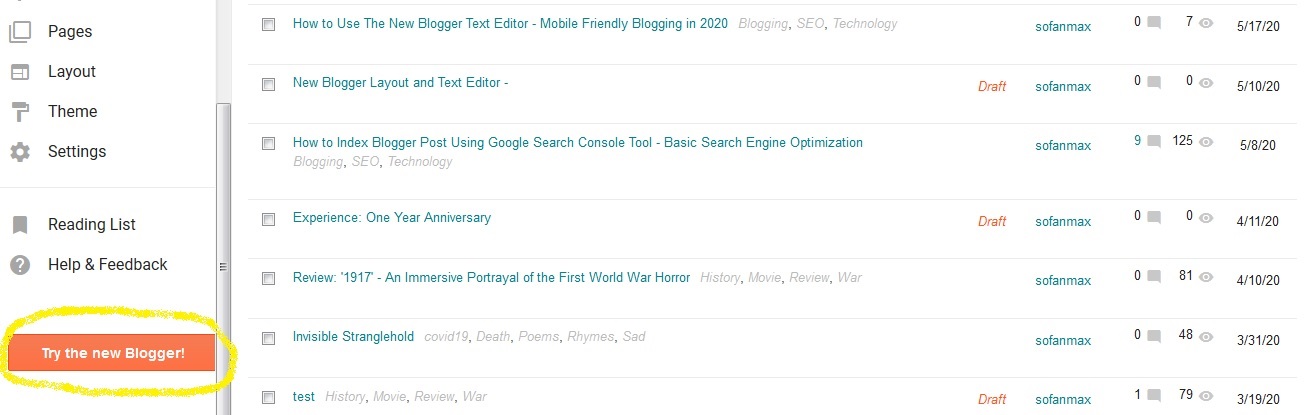Click the sidebar vertical scrollbar handle
The width and height of the screenshot is (1304, 415).
click(x=224, y=258)
